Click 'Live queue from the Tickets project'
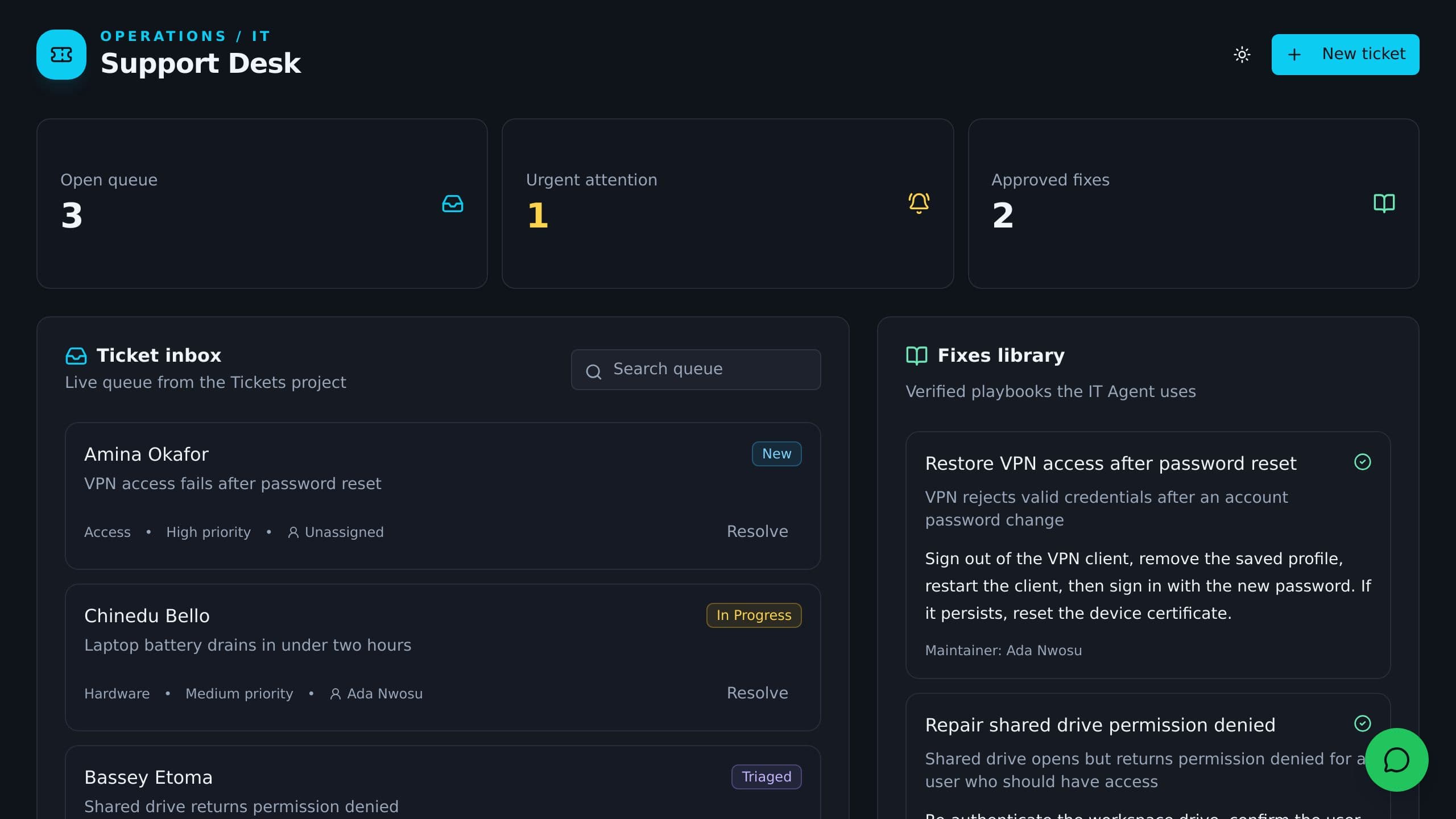 point(205,383)
